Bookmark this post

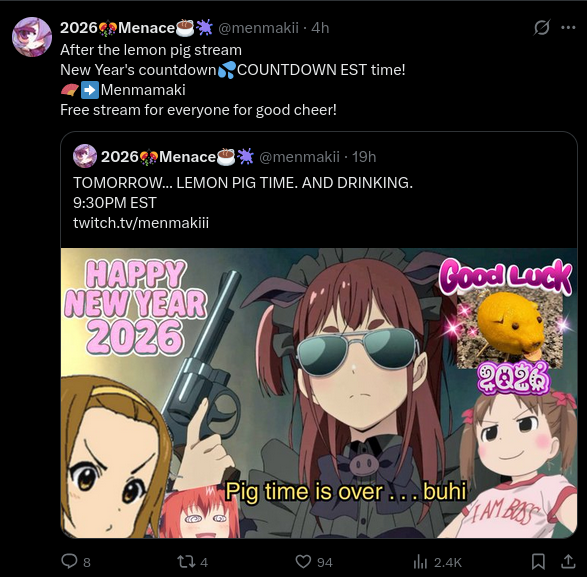[x=538, y=561]
